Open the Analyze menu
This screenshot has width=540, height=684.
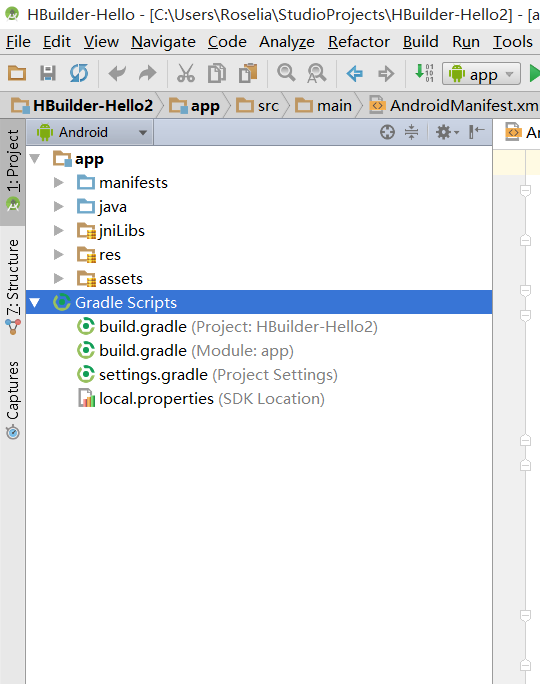287,42
